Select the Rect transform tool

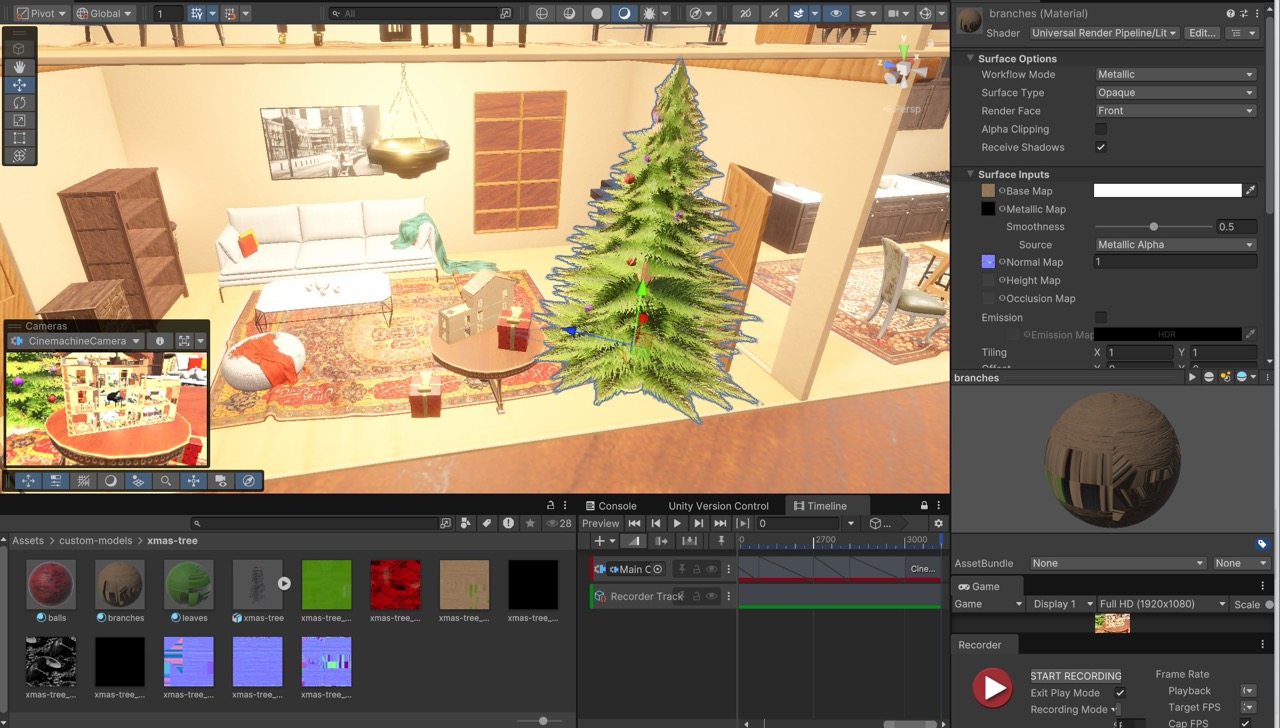[19, 139]
